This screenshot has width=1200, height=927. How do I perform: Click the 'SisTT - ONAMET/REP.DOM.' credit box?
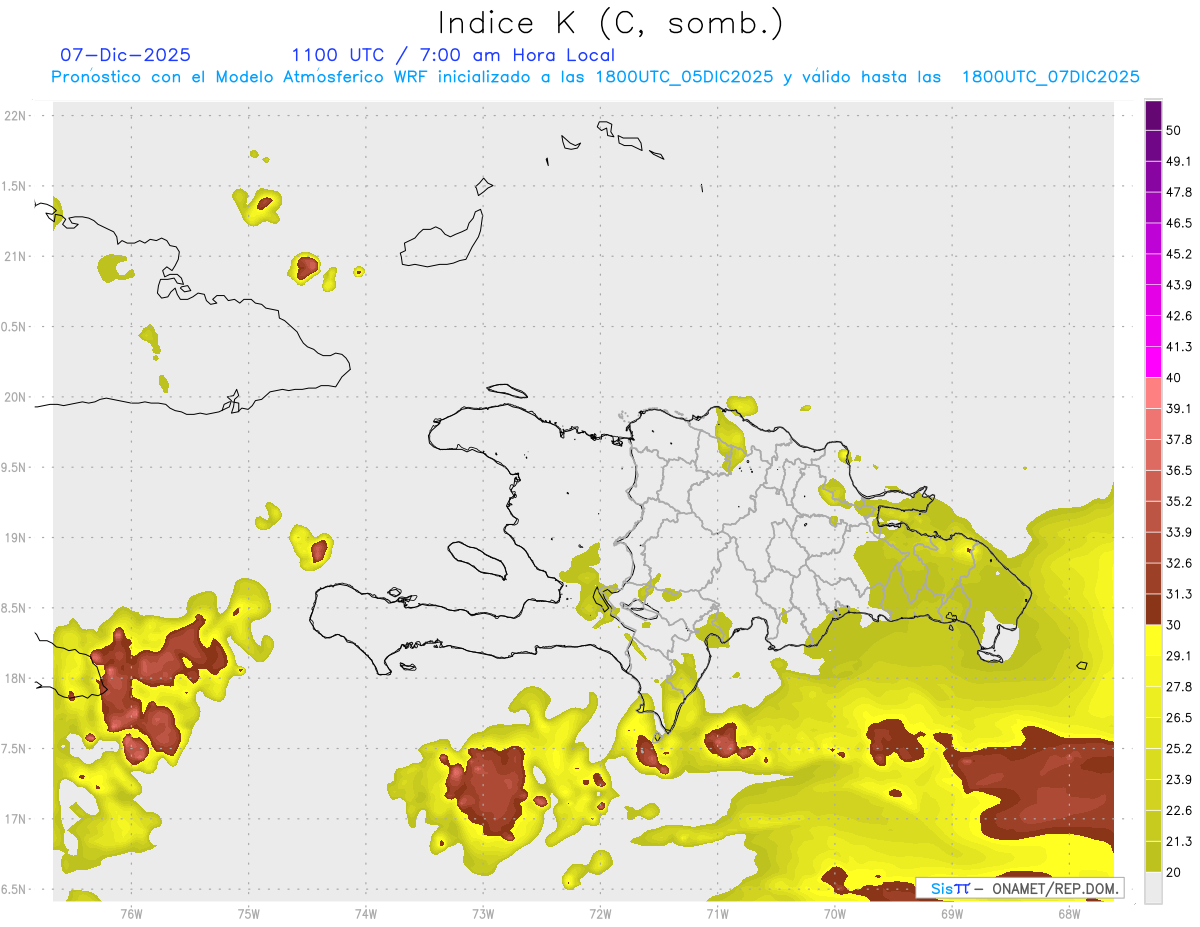click(1019, 888)
